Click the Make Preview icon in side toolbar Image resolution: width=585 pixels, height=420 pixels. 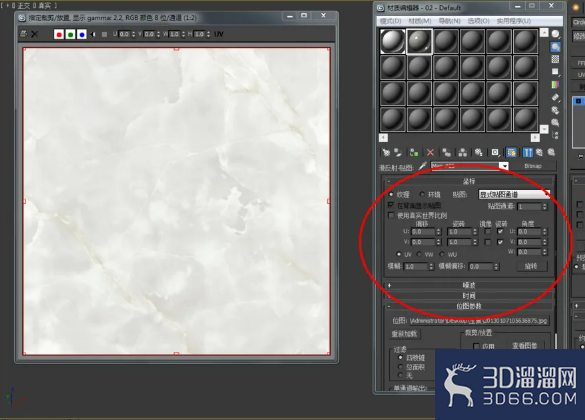tap(555, 97)
